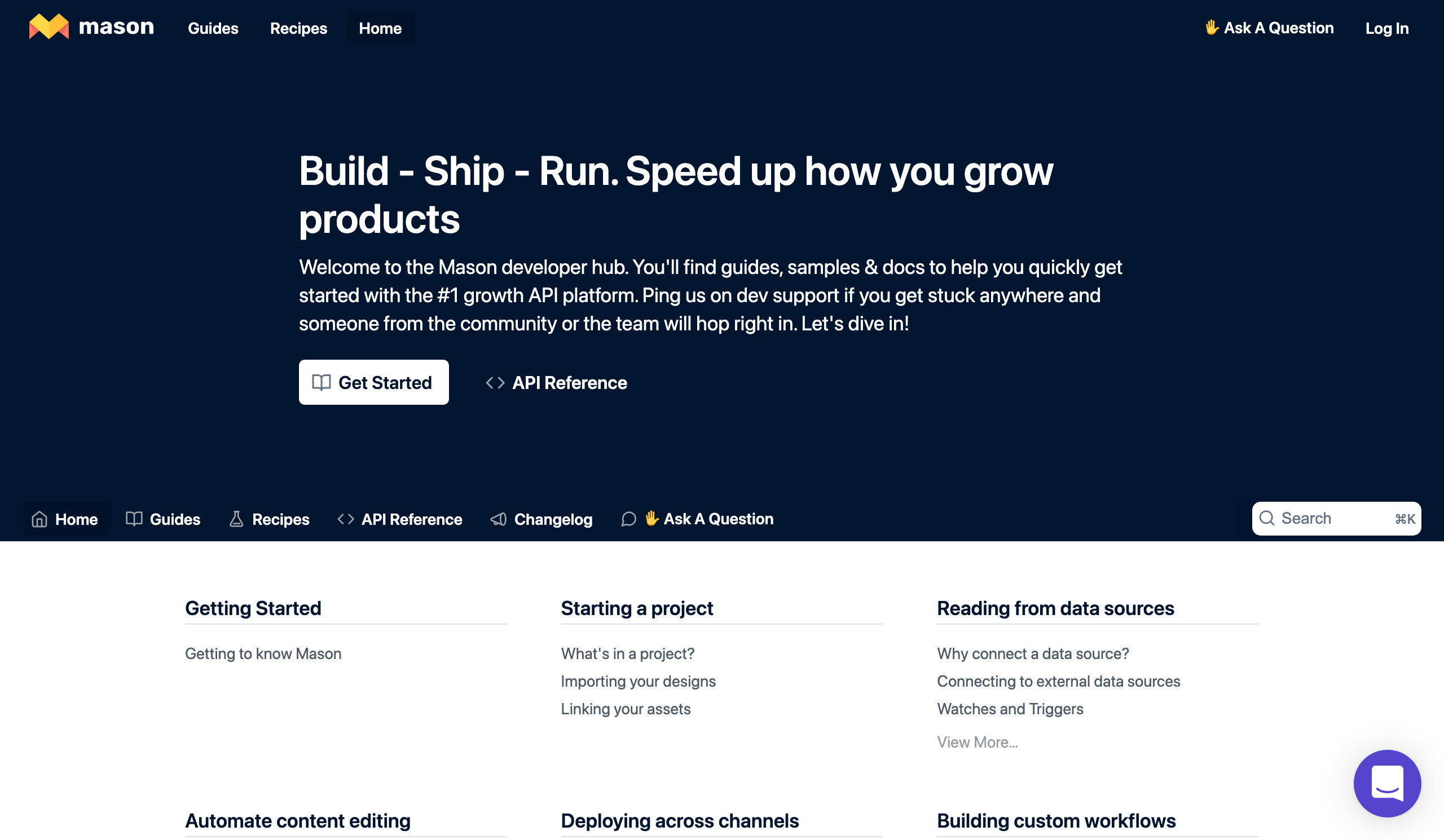Screen dimensions: 1444x840
Task: Open Guides in the top header
Action: tap(213, 28)
